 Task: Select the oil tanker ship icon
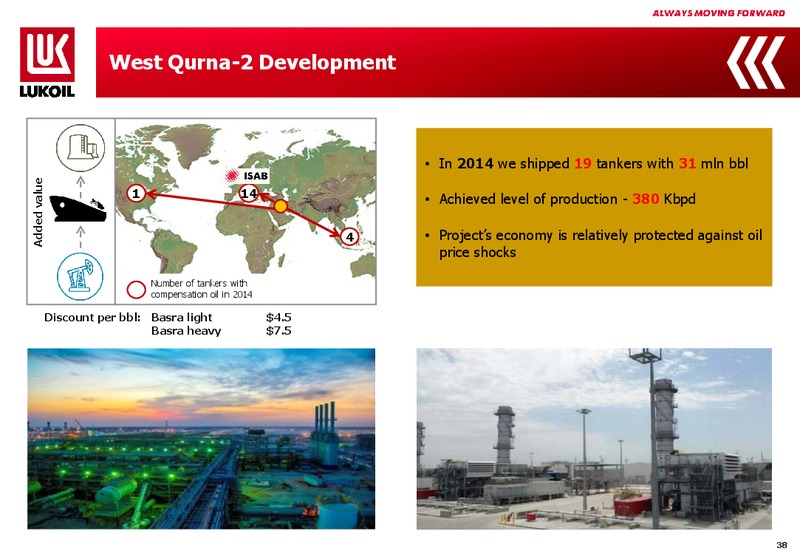tap(78, 209)
